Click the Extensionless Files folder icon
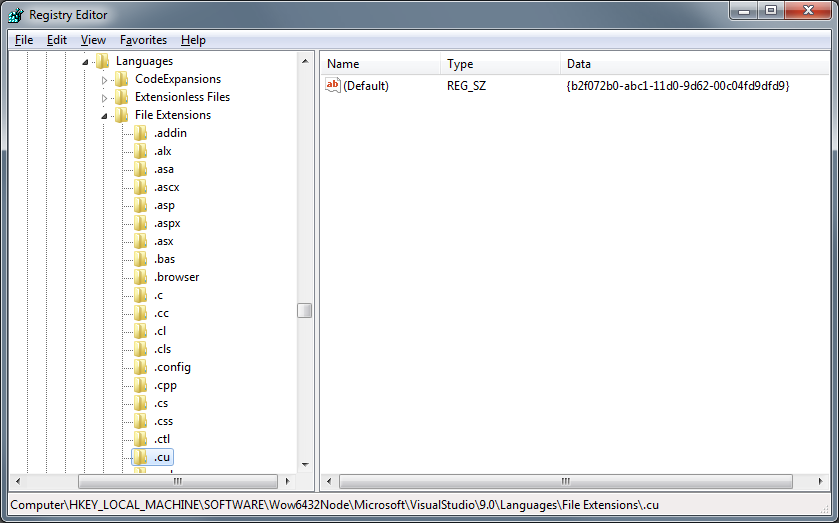 coord(122,97)
